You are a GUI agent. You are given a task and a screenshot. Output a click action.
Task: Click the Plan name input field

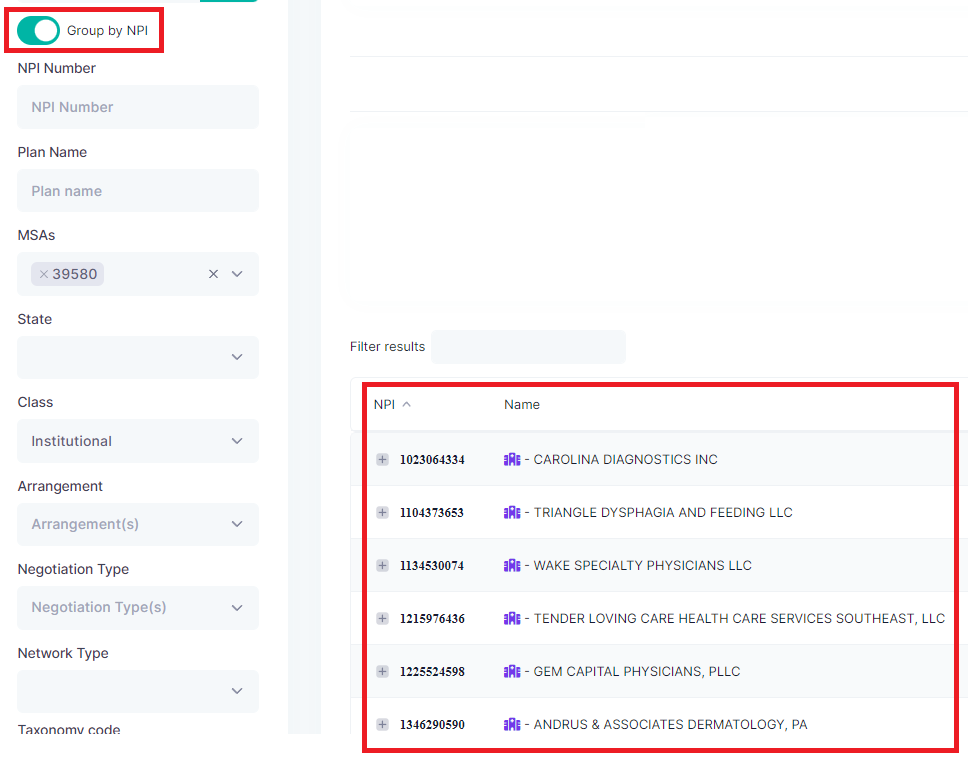[138, 191]
